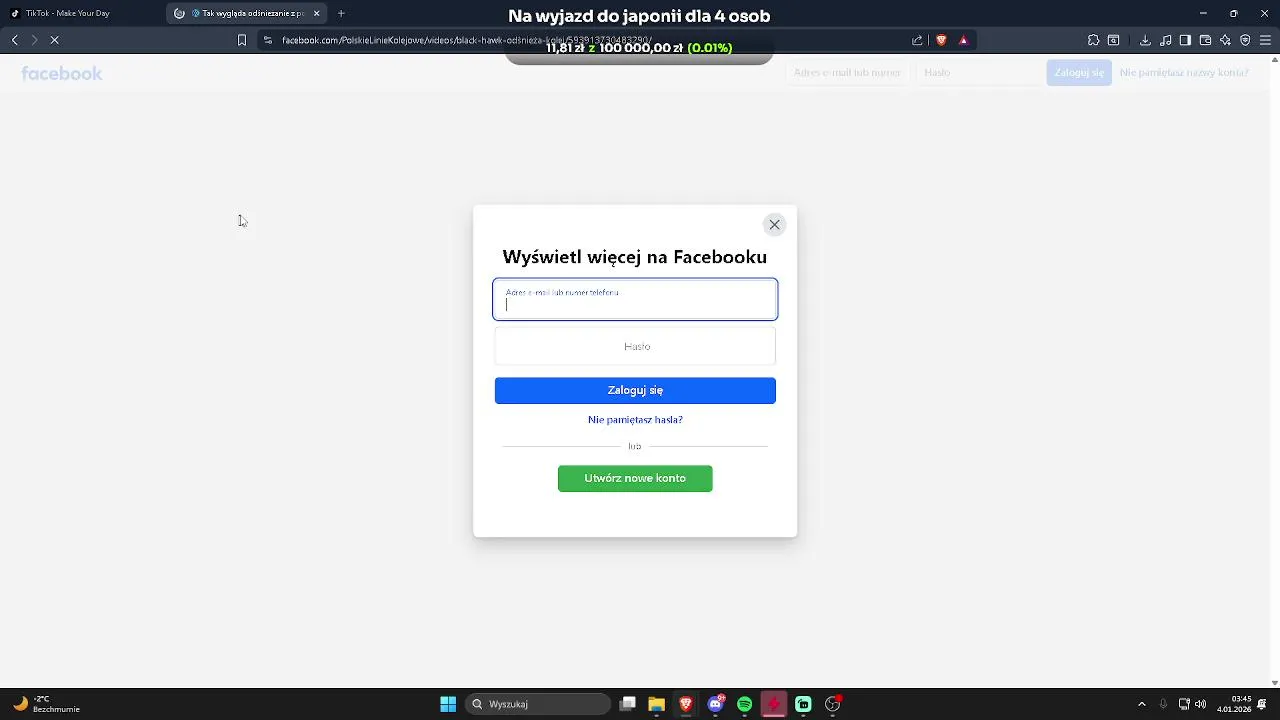Click the Facebook logo in header
1280x720 pixels.
[x=62, y=73]
